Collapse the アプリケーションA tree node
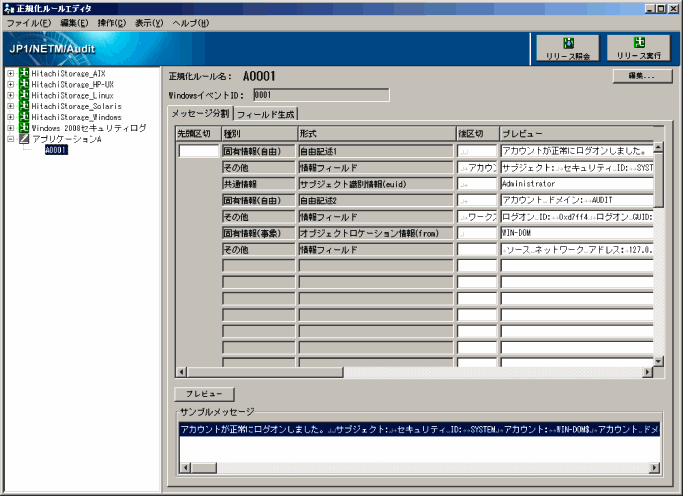Image resolution: width=683 pixels, height=496 pixels. (10, 139)
